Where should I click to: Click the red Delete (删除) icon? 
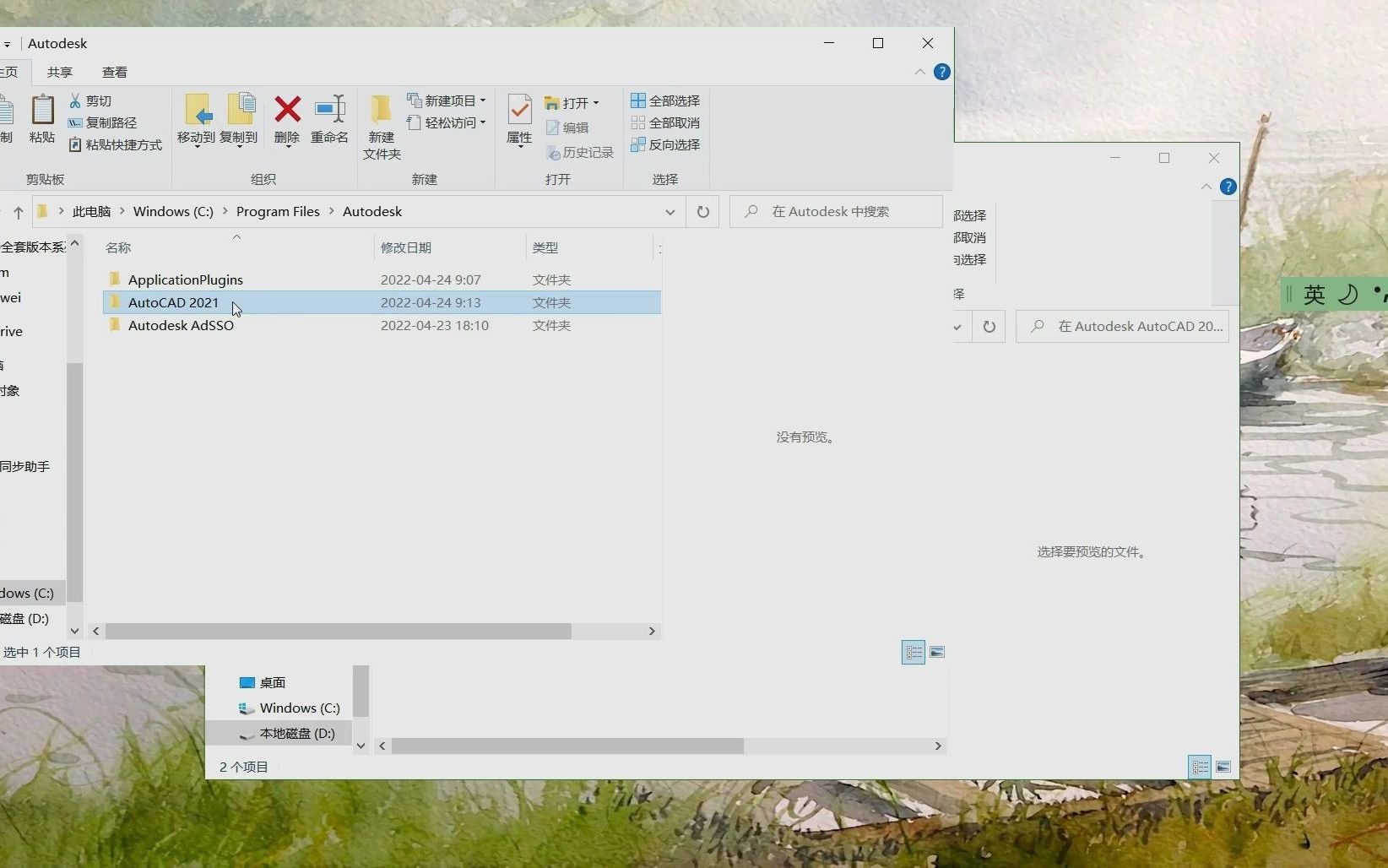287,109
